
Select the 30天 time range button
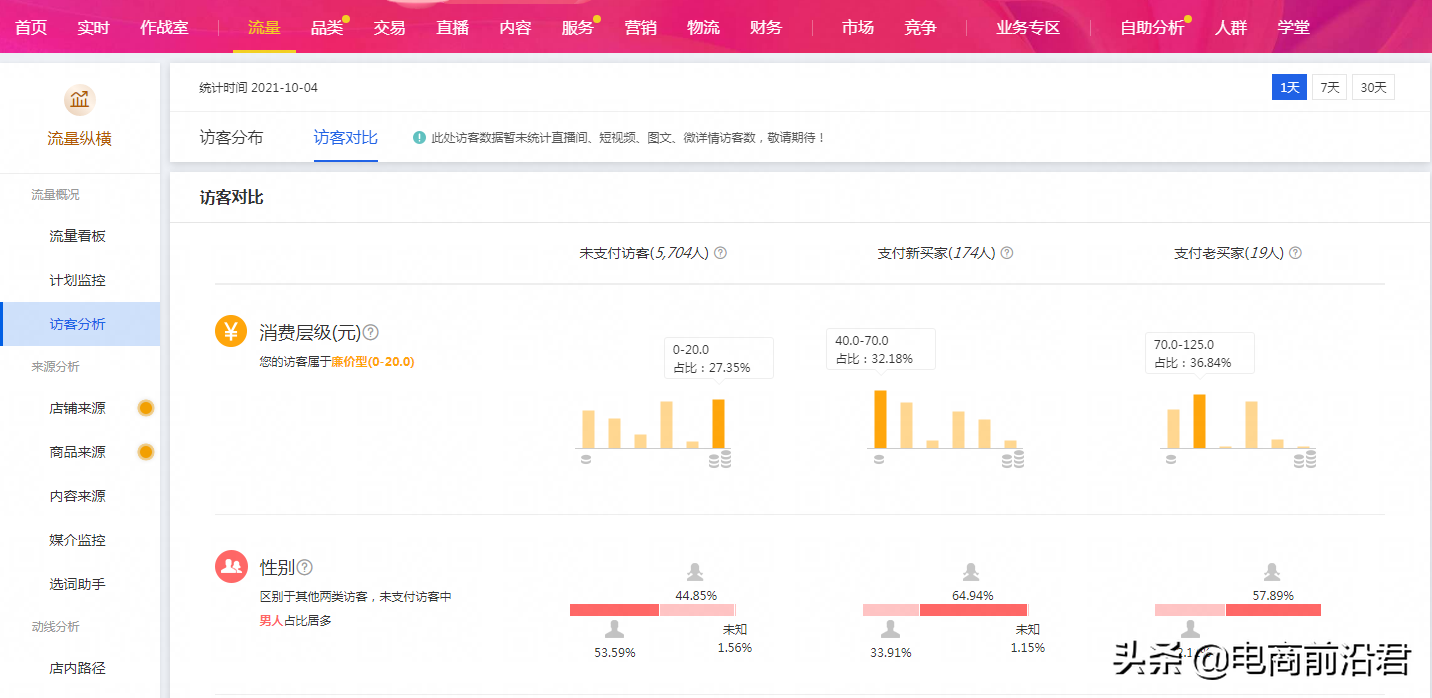click(x=1373, y=87)
